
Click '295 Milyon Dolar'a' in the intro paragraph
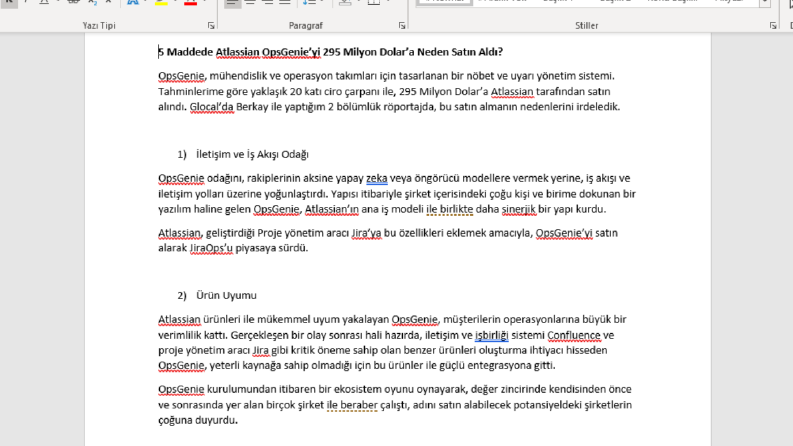pos(444,92)
